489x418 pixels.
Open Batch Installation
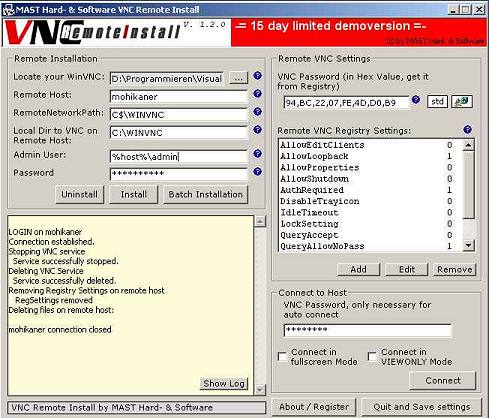pos(206,195)
